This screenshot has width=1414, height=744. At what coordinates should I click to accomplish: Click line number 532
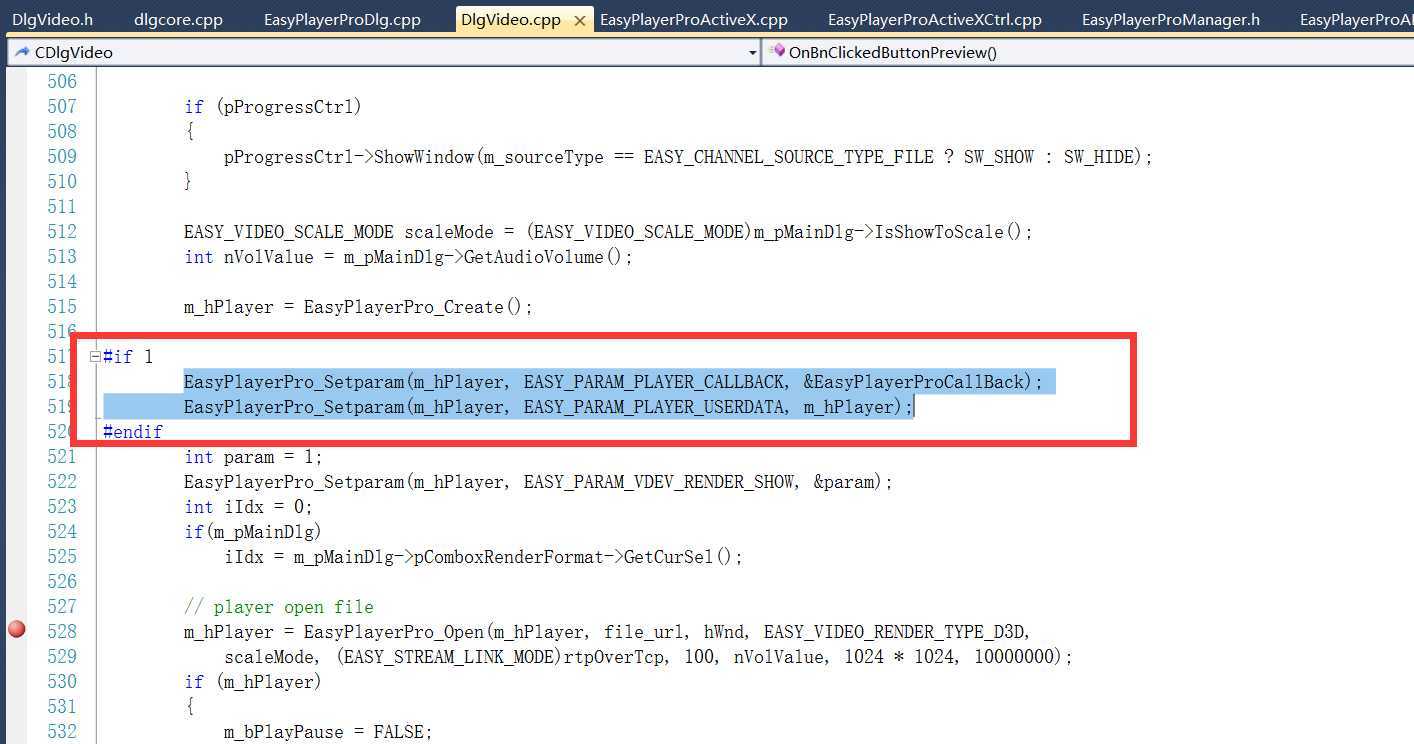coord(62,731)
